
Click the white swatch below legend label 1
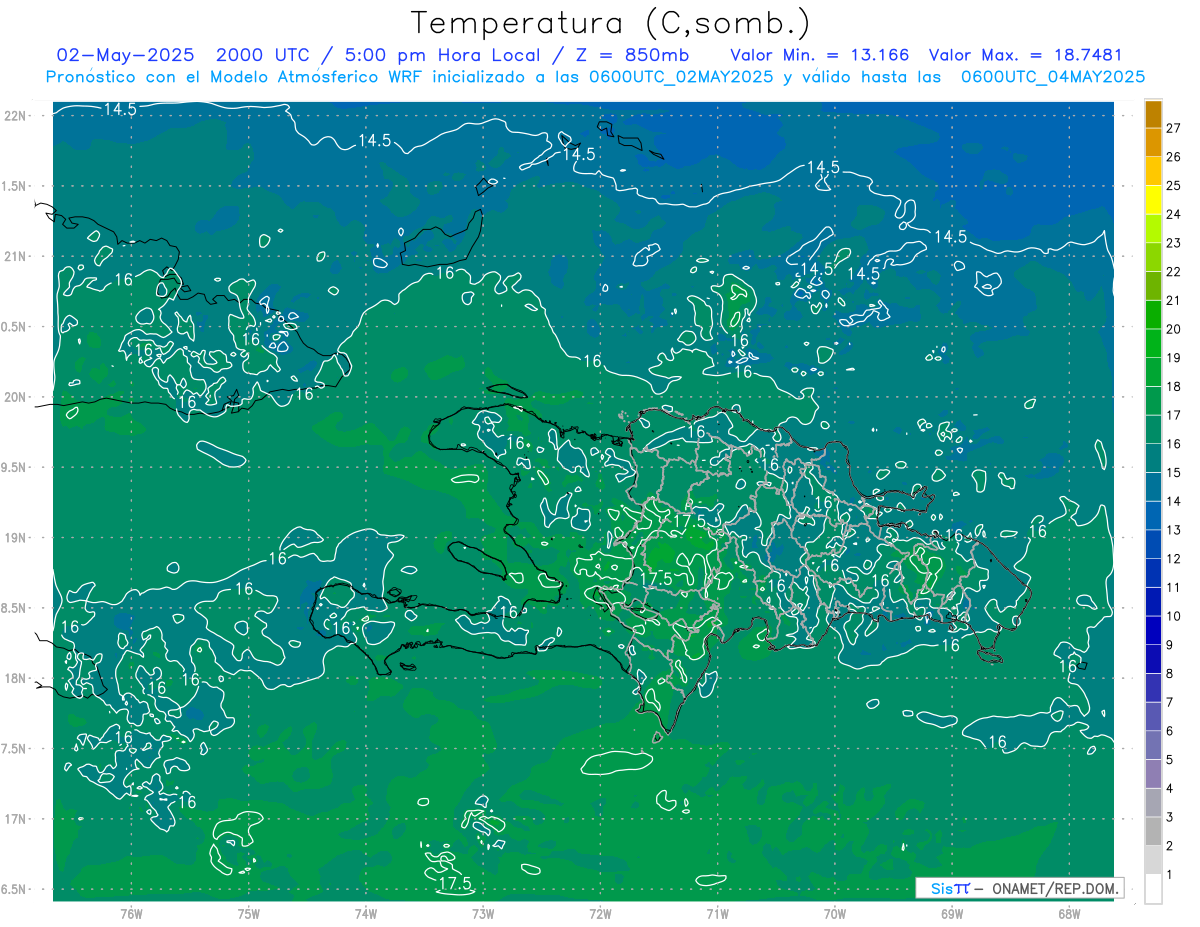pyautogui.click(x=1153, y=889)
